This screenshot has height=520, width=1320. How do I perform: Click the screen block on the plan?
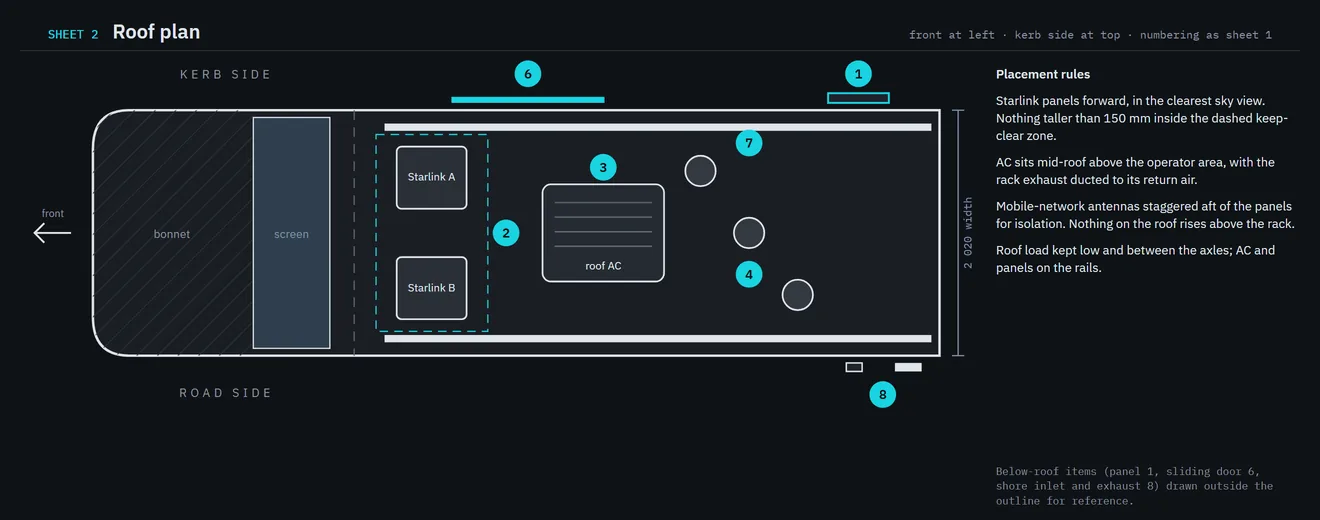pos(291,233)
